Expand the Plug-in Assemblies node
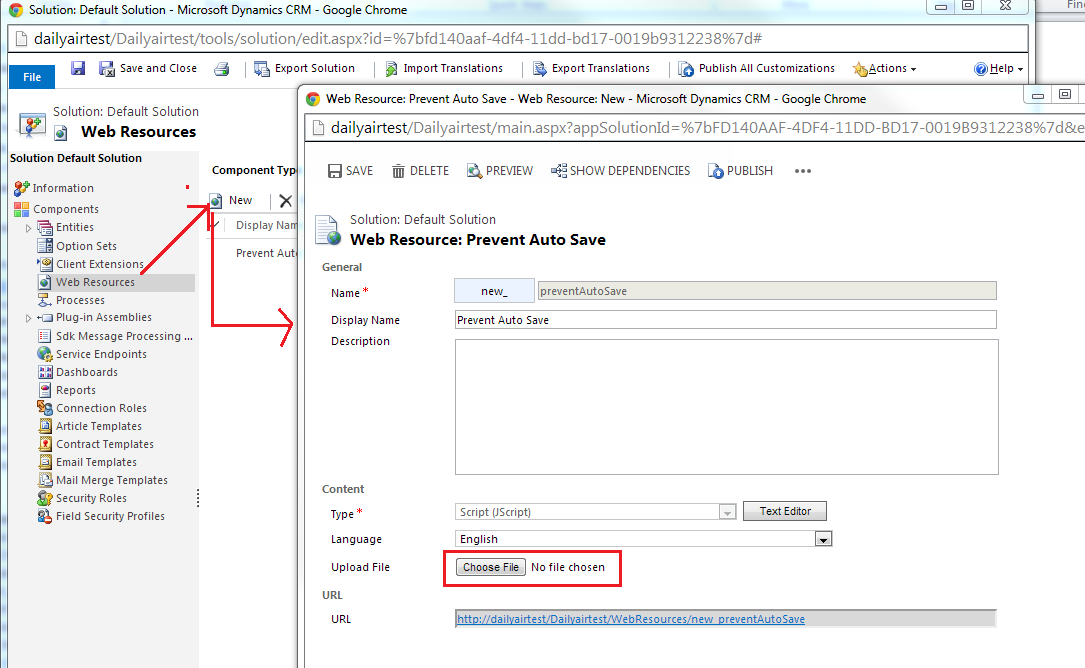The width and height of the screenshot is (1085, 668). [28, 318]
